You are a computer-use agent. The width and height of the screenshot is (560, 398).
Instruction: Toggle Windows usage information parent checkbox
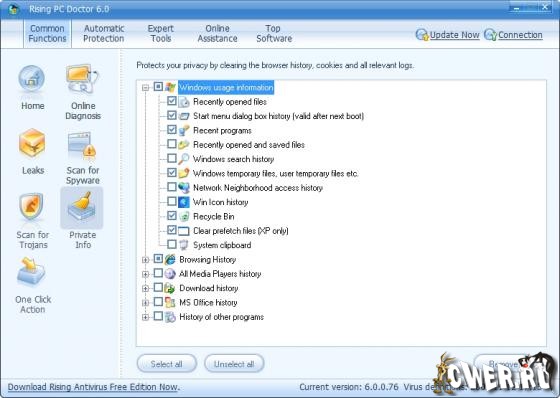pyautogui.click(x=158, y=87)
